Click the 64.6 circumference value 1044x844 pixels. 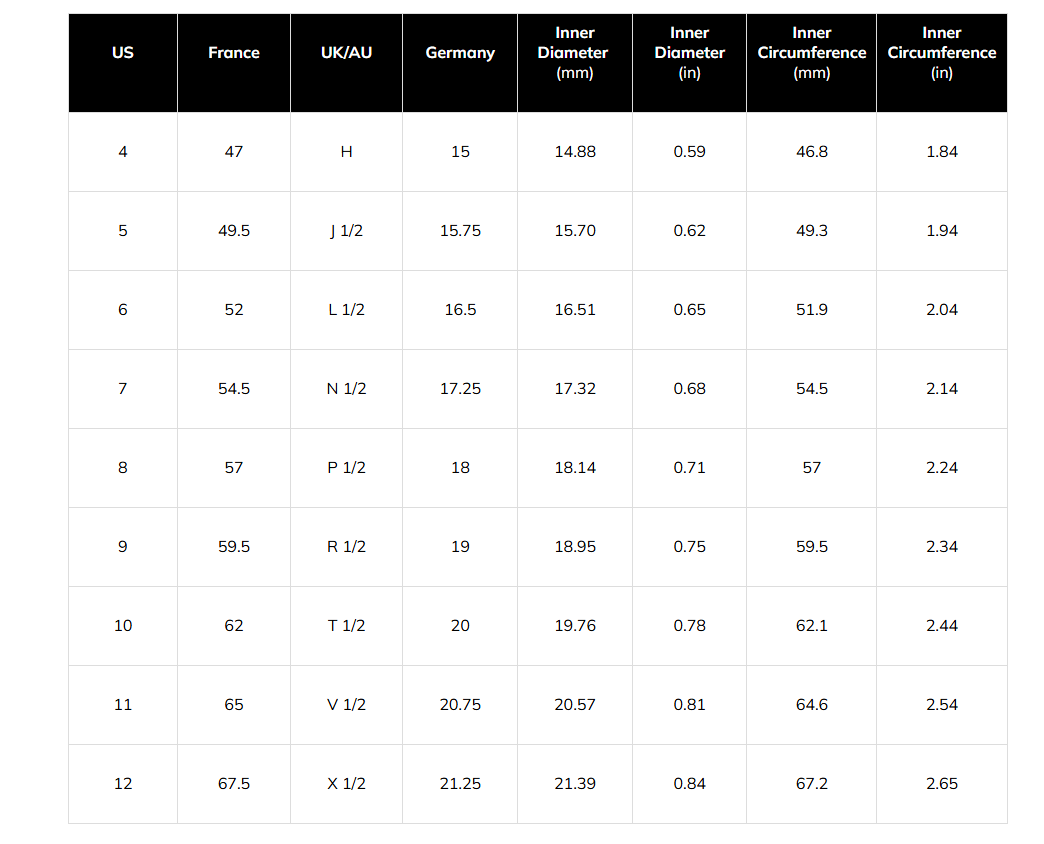coord(811,705)
